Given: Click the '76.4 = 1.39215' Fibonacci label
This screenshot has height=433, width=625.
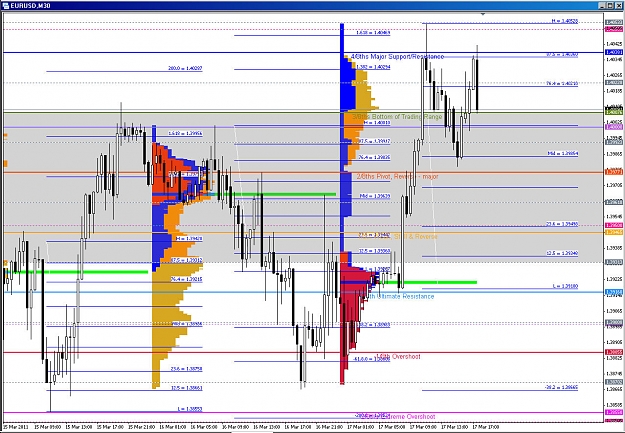Looking at the screenshot, I should click(x=187, y=279).
